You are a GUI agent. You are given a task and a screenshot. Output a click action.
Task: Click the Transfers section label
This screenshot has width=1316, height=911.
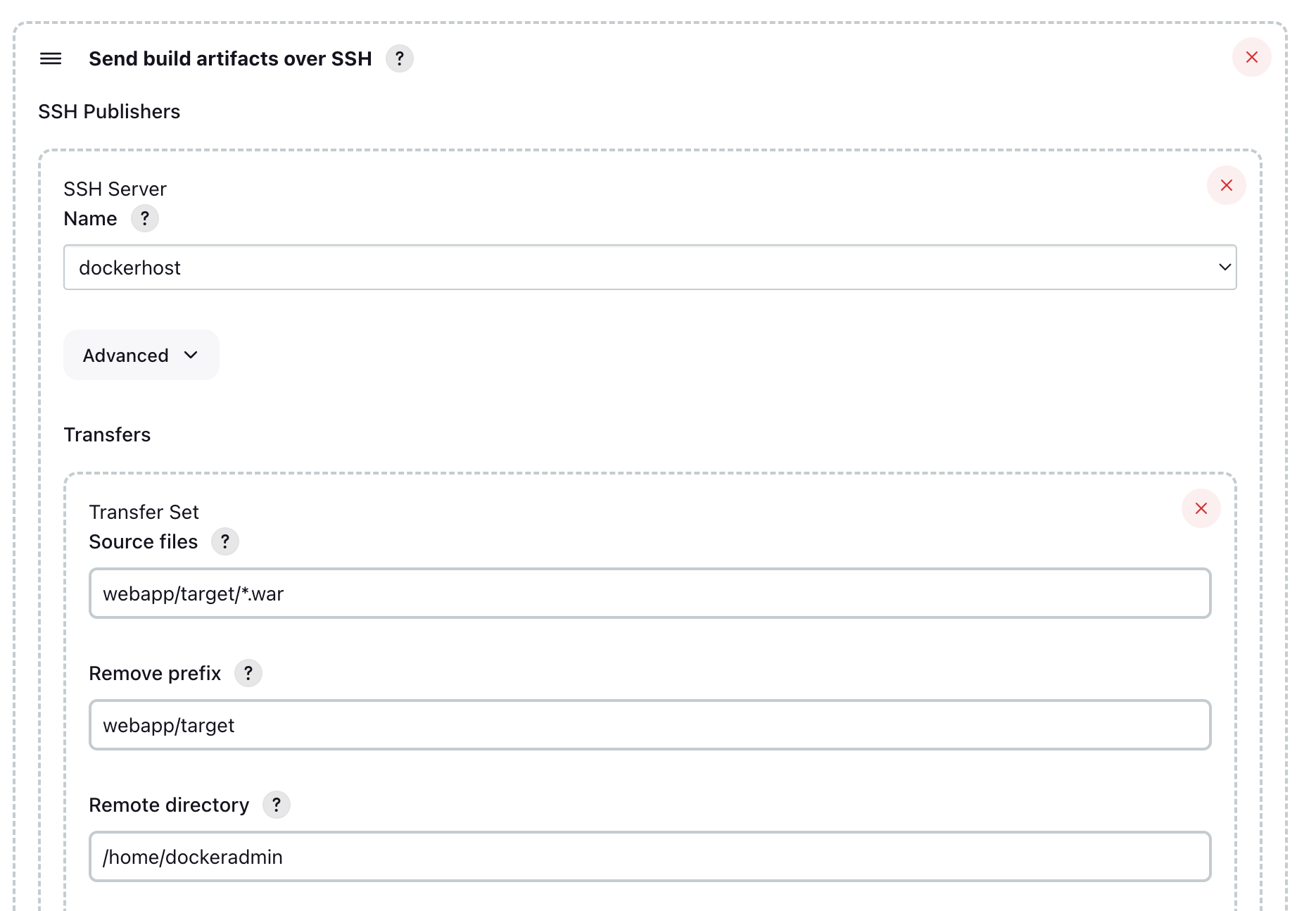coord(107,434)
